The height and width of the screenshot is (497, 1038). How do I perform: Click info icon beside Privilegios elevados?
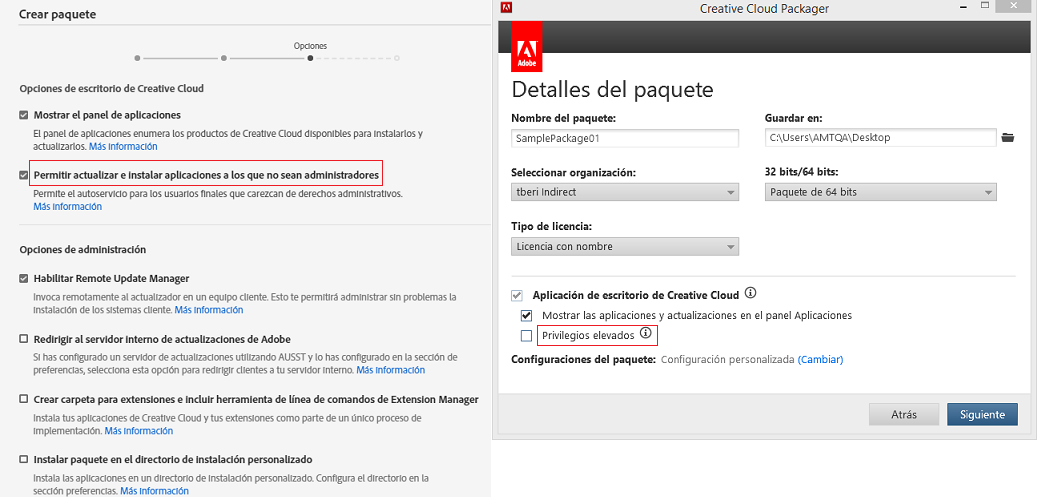coord(645,333)
